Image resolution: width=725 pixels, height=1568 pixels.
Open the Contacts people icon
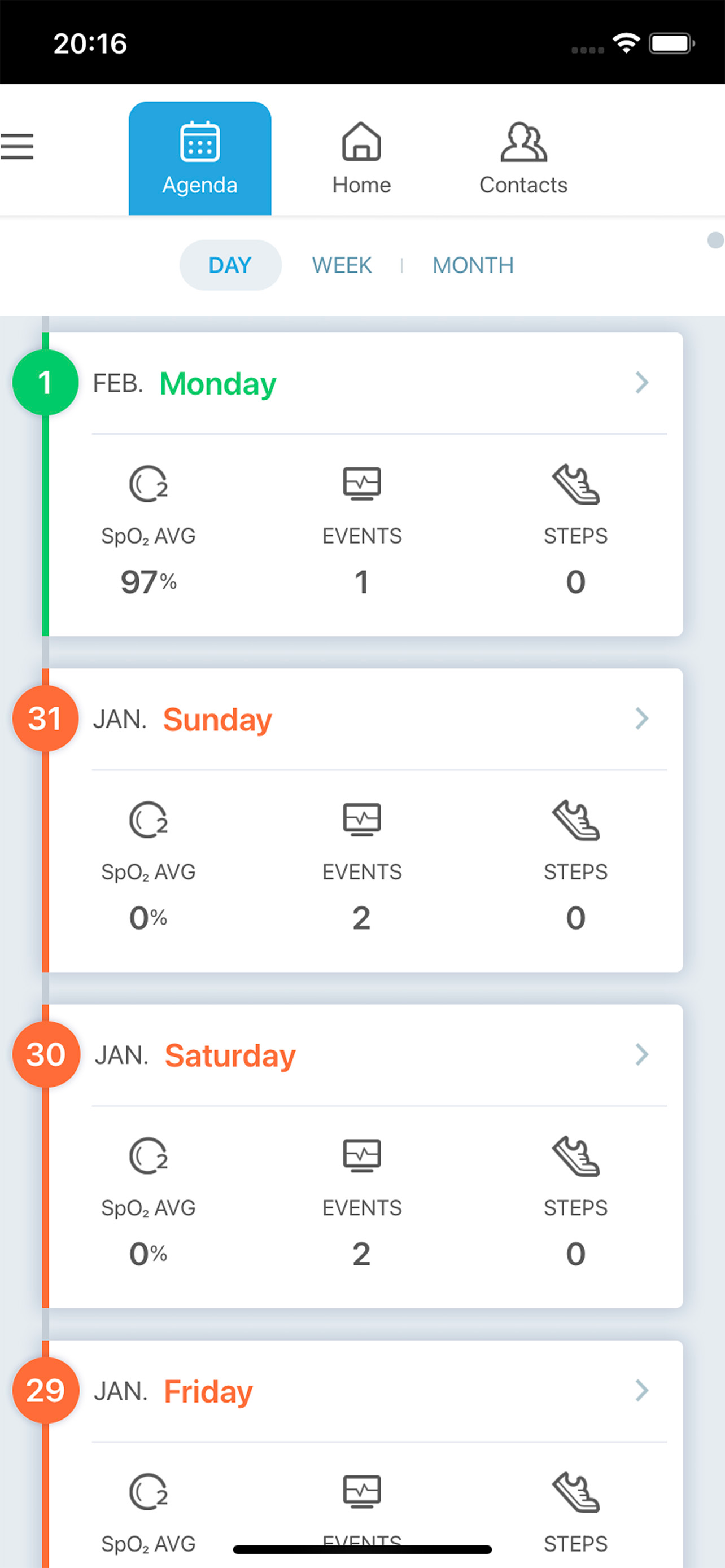click(523, 142)
